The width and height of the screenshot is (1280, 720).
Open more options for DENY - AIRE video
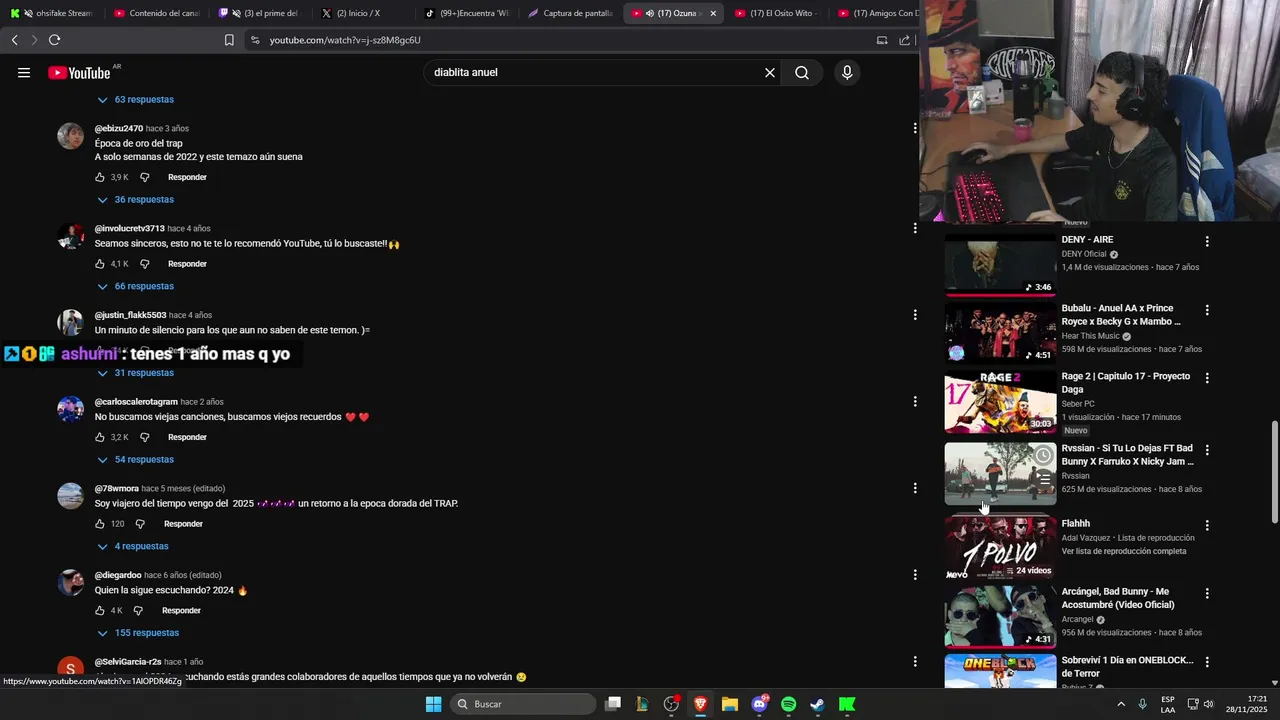tap(1207, 241)
